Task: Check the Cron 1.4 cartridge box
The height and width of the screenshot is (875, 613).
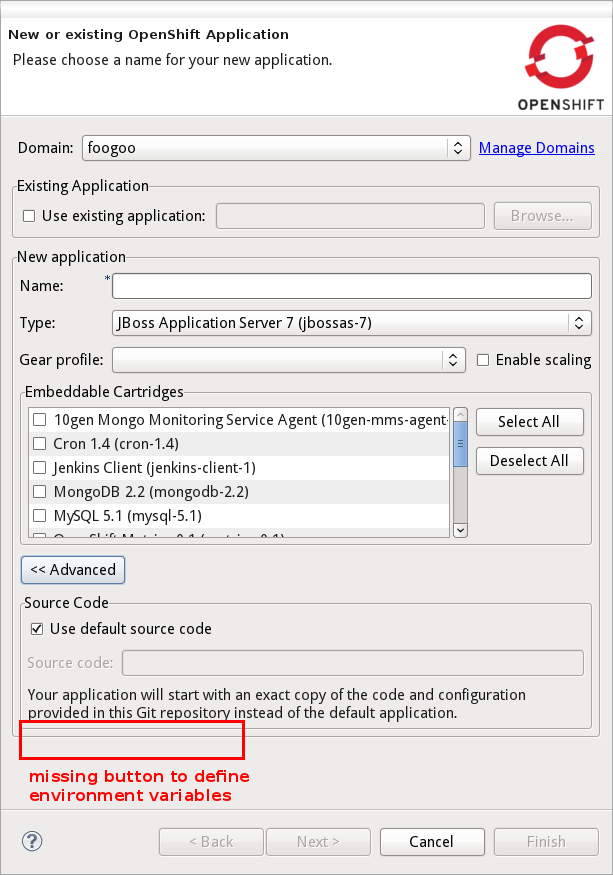Action: pyautogui.click(x=40, y=444)
